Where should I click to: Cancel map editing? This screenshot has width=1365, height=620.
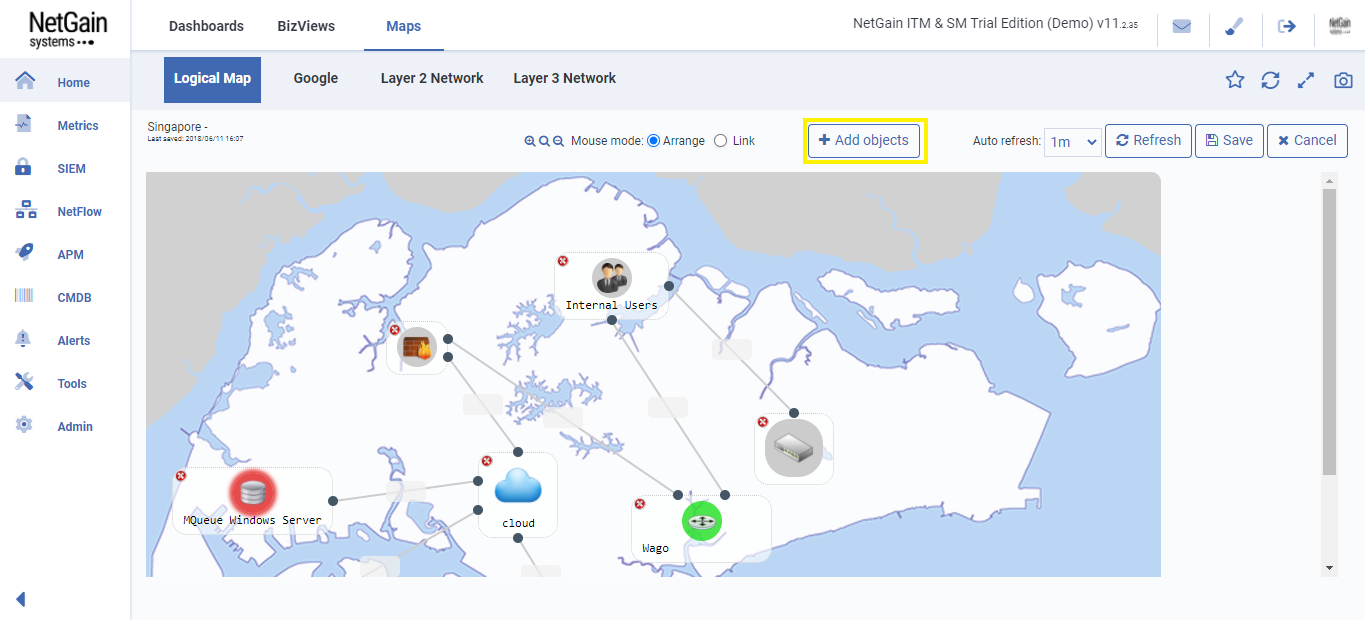coord(1307,140)
